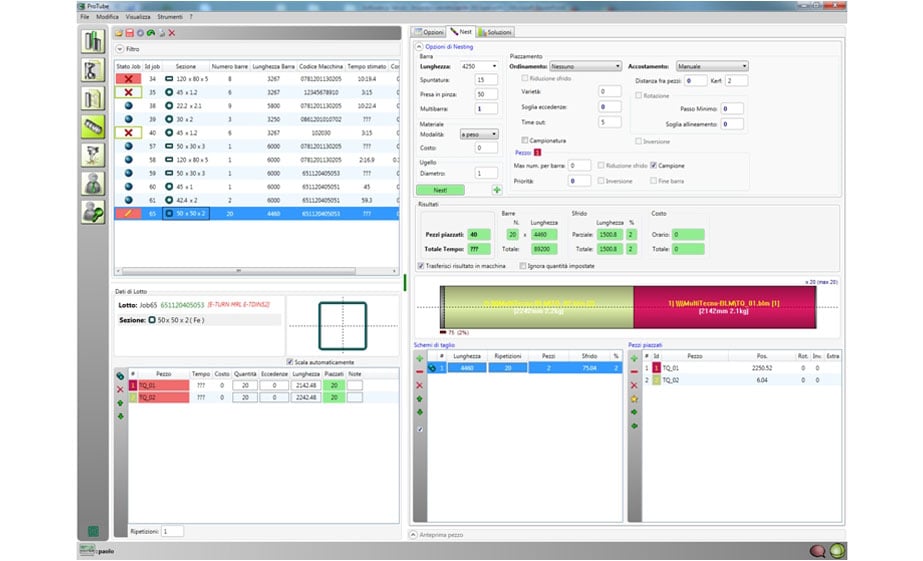Click the red save icon in toolbar
923x561 pixels.
(129, 33)
